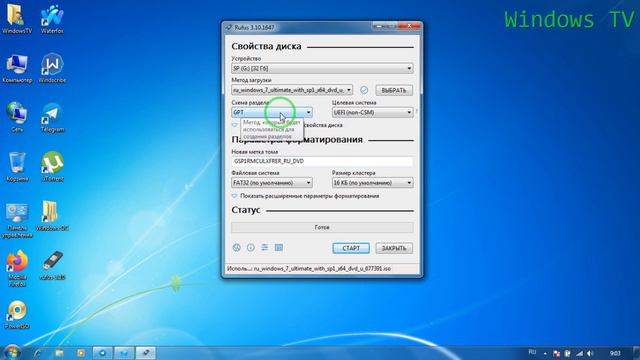640x360 pixels.
Task: Click the RU language indicator in tray
Action: (532, 352)
